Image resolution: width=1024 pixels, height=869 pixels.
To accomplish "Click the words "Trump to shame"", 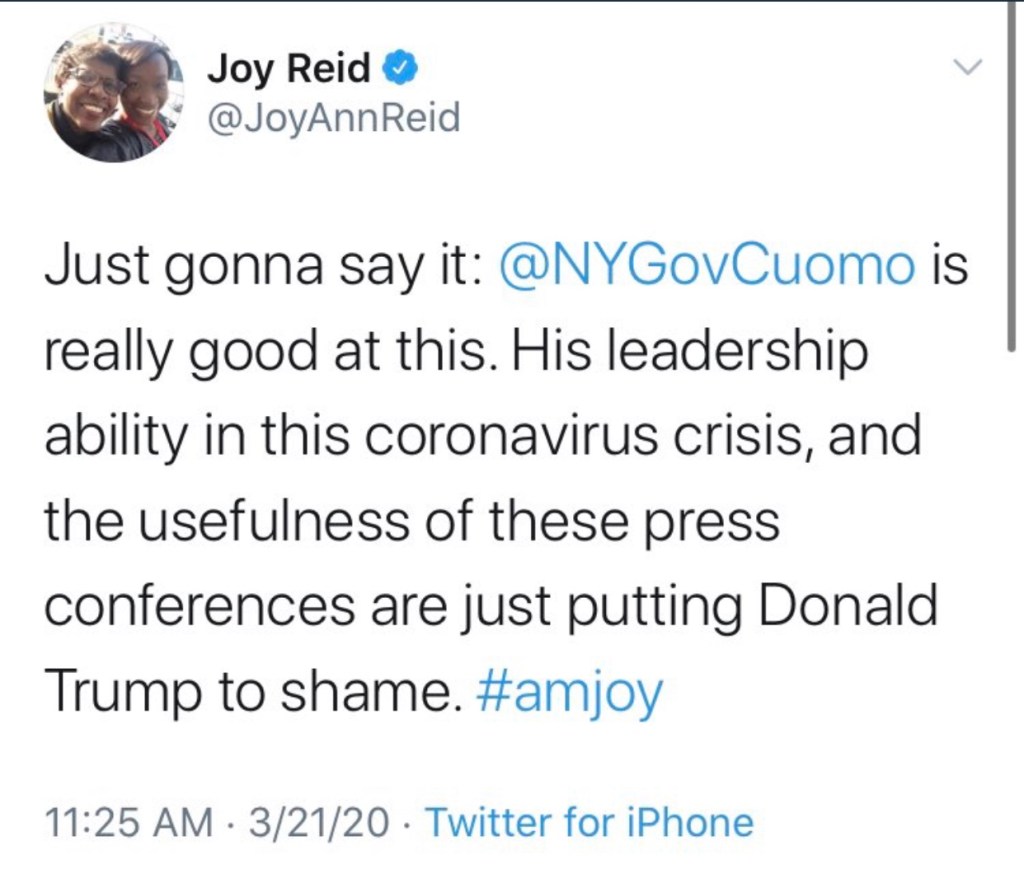I will [x=245, y=691].
